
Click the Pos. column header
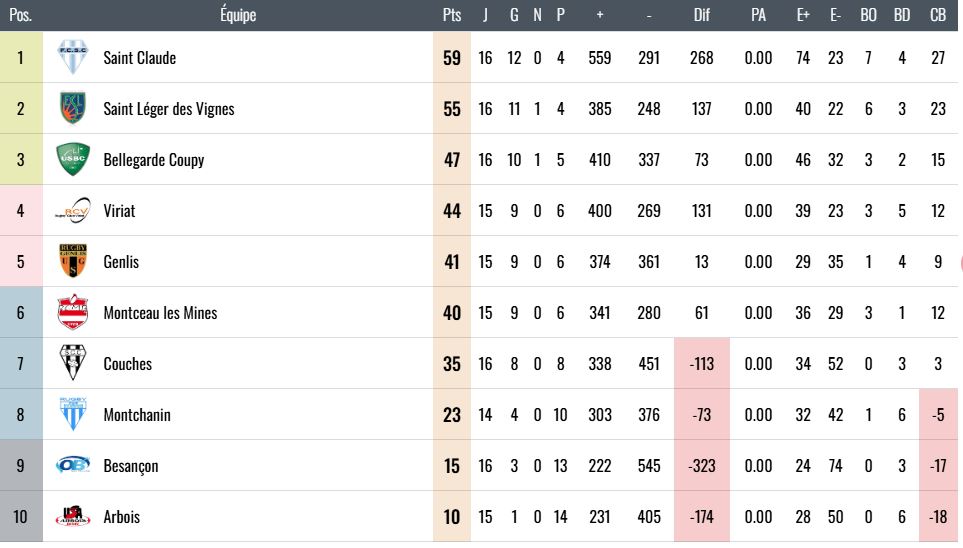[x=20, y=15]
